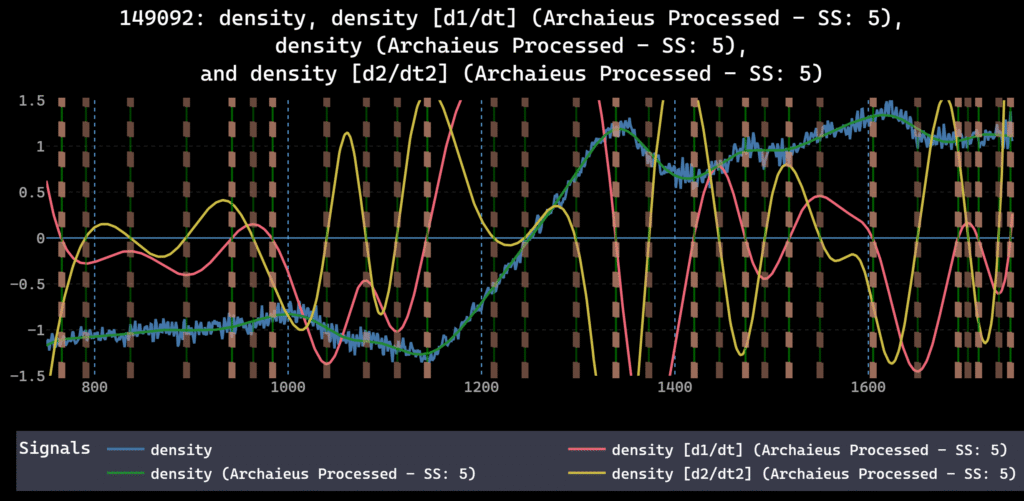Click the x-axis tick label 1200

pos(481,386)
